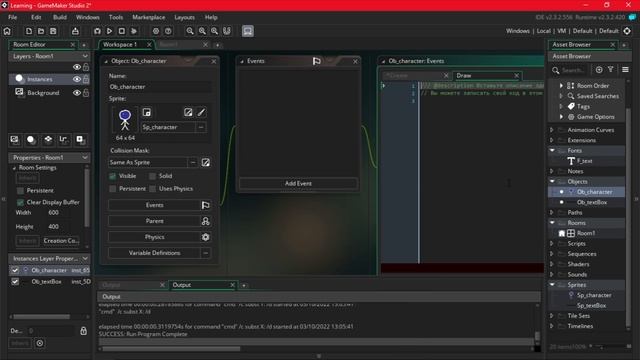Viewport: 640px width, 360px height.
Task: Toggle visibility of the Background layer
Action: [77, 93]
